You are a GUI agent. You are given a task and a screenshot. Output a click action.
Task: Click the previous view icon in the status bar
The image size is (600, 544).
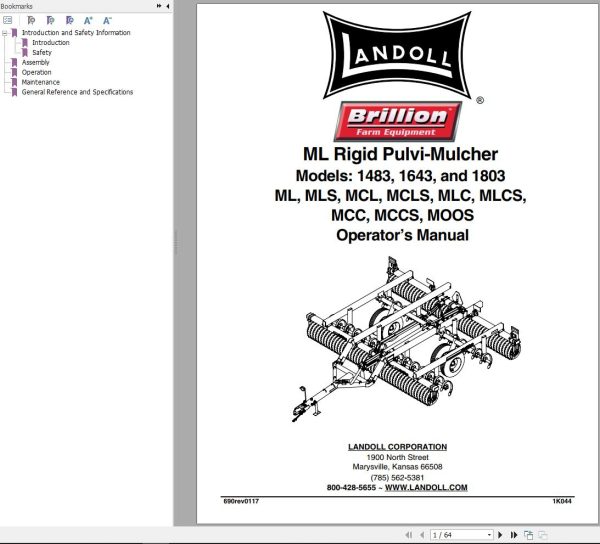click(528, 535)
